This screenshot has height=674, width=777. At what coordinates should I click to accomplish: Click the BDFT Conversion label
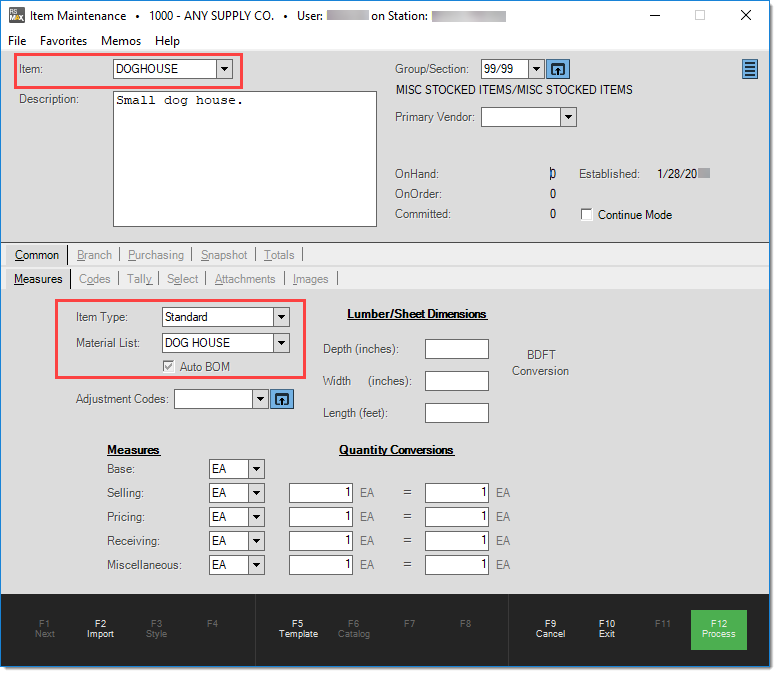[542, 364]
